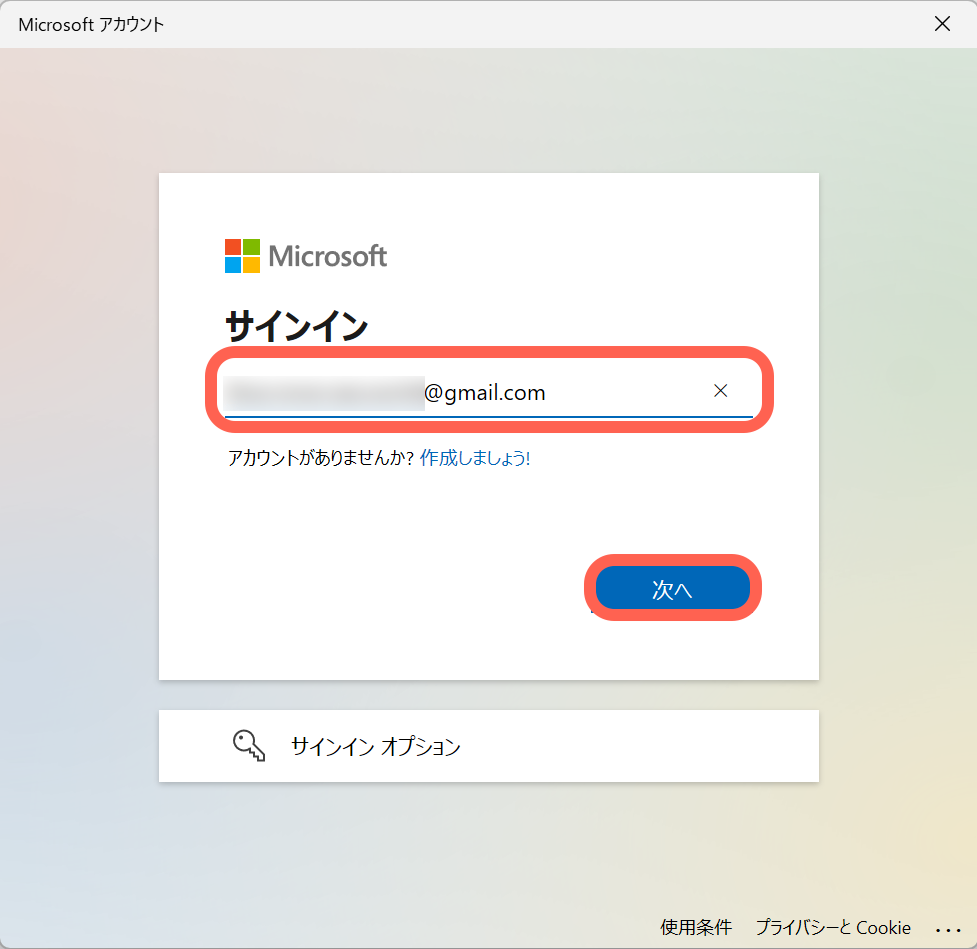Click the key icon beside サインイン オプション
This screenshot has width=977, height=949.
pos(249,746)
